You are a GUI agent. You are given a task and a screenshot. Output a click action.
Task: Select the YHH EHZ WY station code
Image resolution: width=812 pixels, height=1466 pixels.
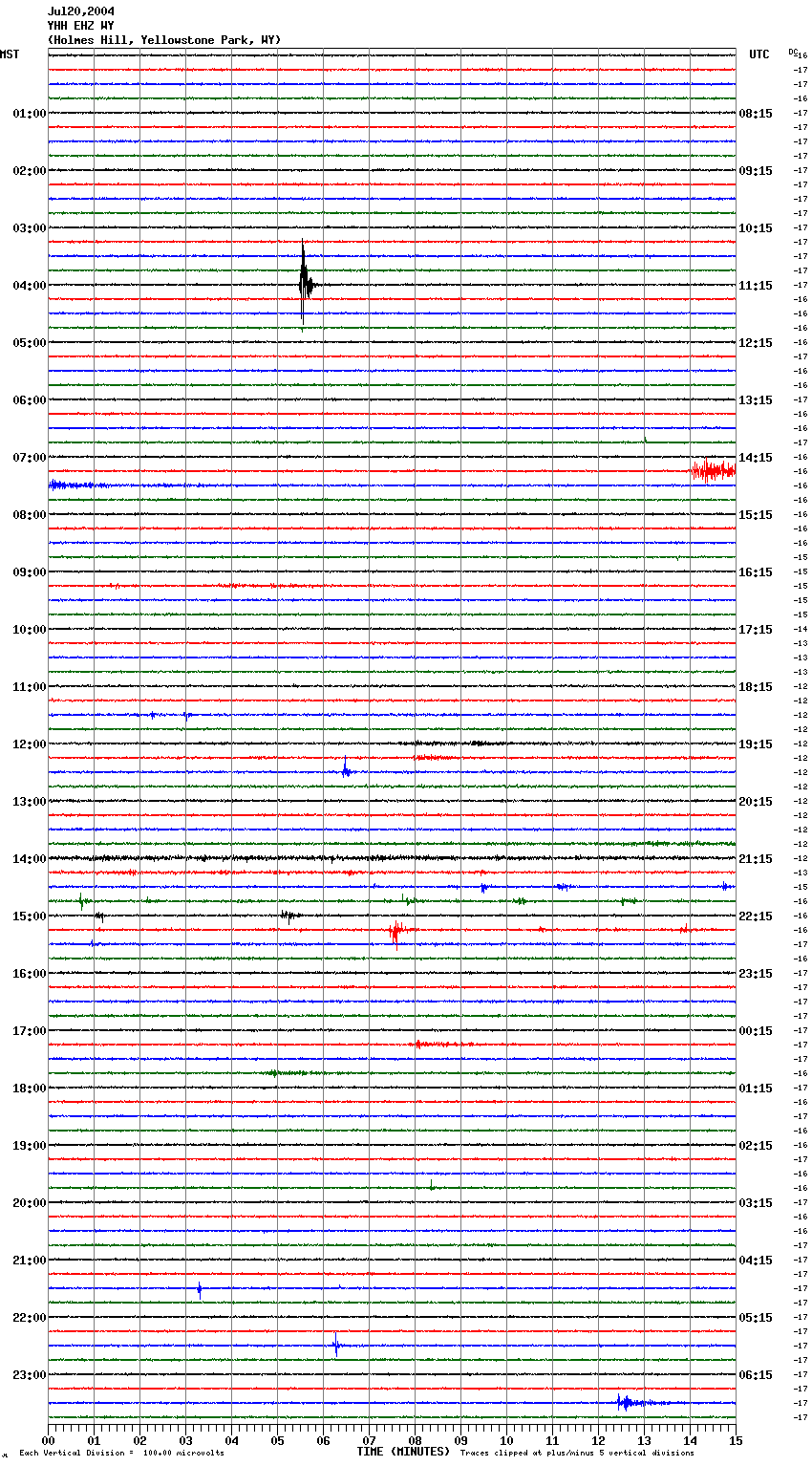pos(81,26)
